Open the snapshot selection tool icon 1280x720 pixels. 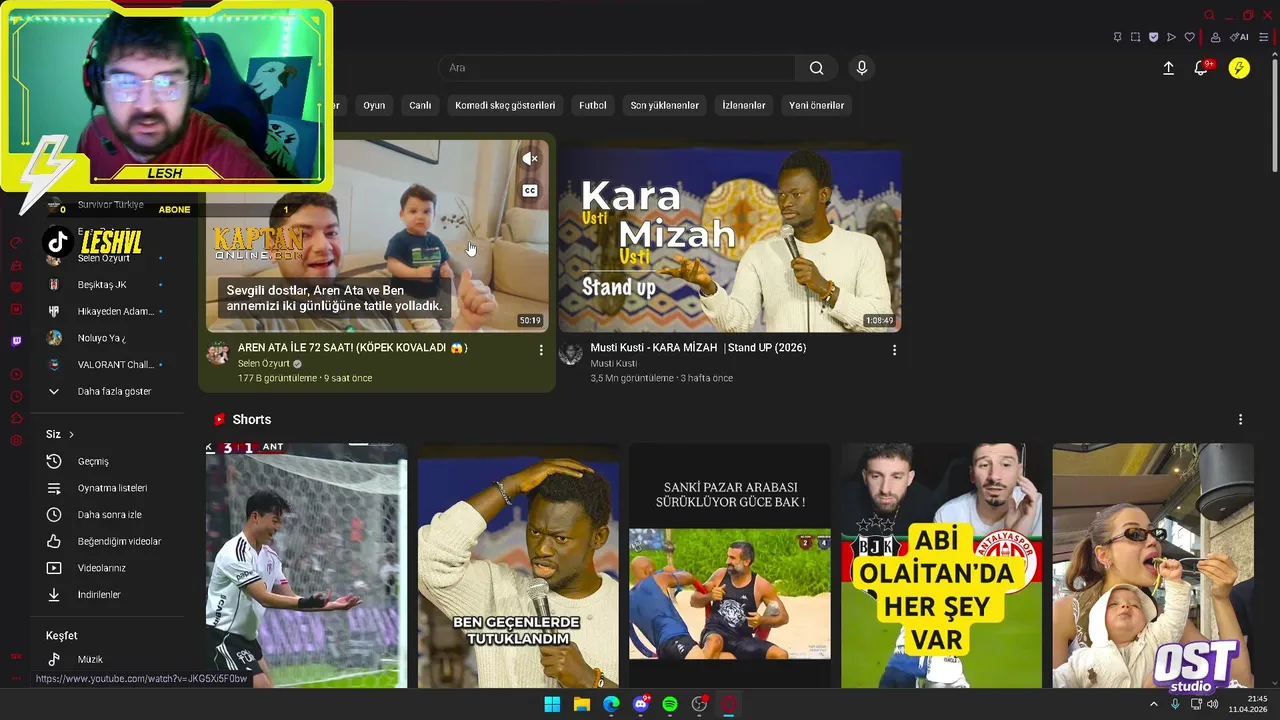1135,37
